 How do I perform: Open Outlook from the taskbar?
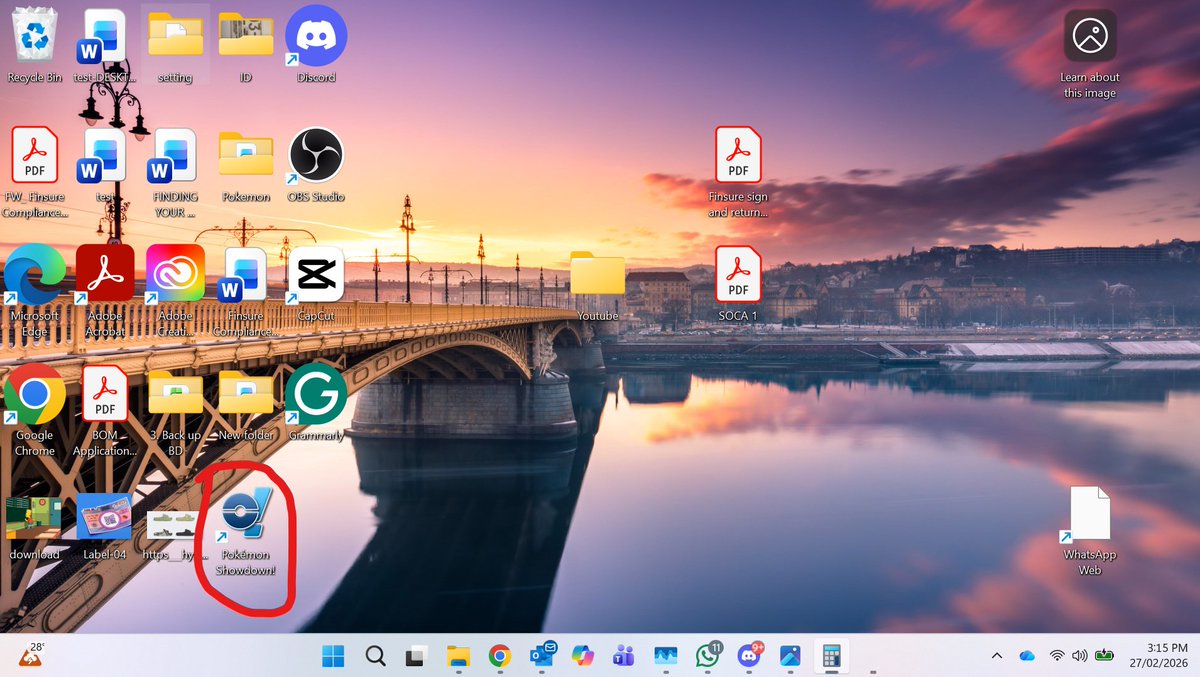click(543, 656)
